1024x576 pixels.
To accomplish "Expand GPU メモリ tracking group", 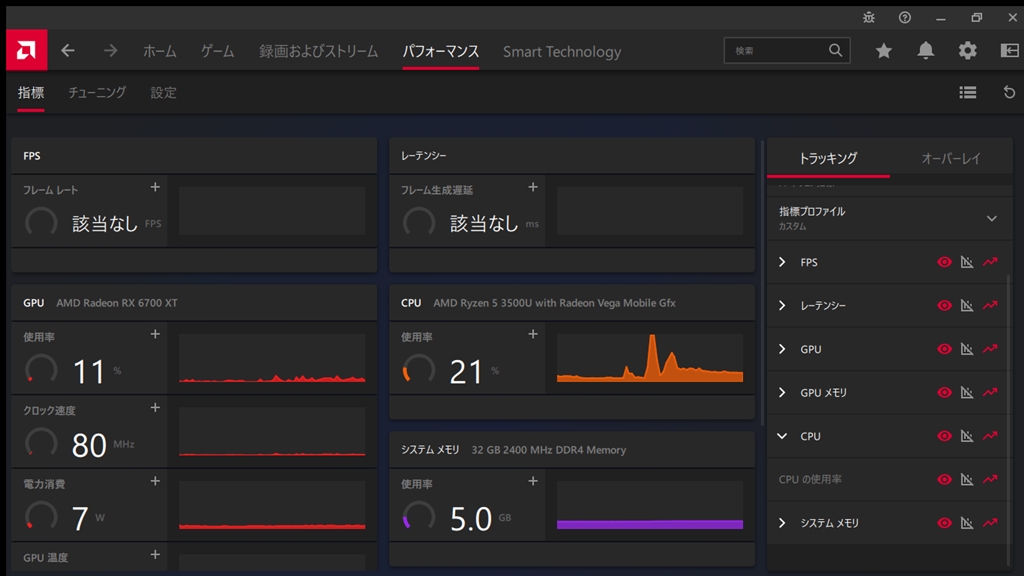I will (x=782, y=392).
